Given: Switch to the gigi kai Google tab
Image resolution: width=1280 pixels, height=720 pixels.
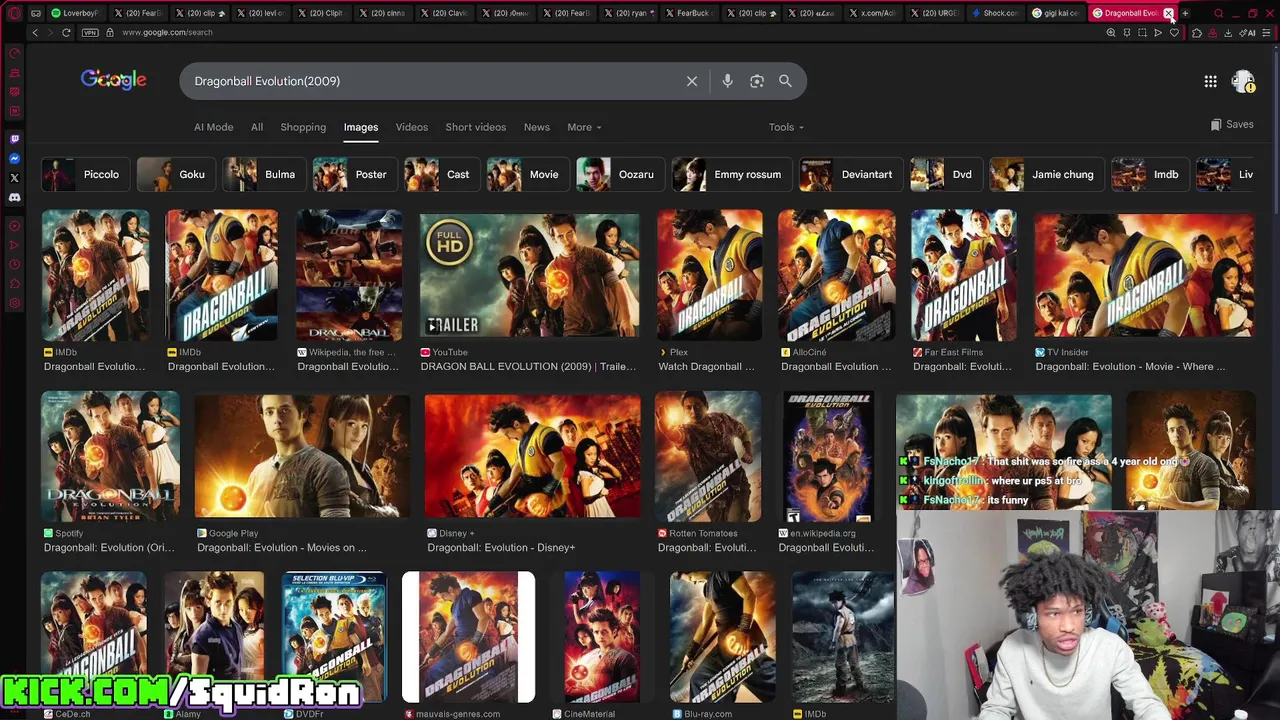Looking at the screenshot, I should coord(1056,13).
